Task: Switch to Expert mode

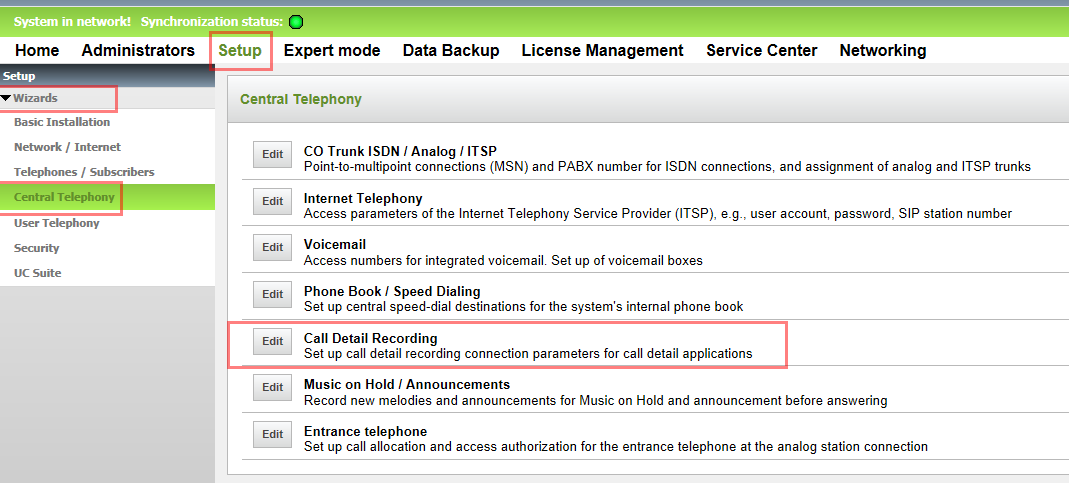Action: click(332, 50)
